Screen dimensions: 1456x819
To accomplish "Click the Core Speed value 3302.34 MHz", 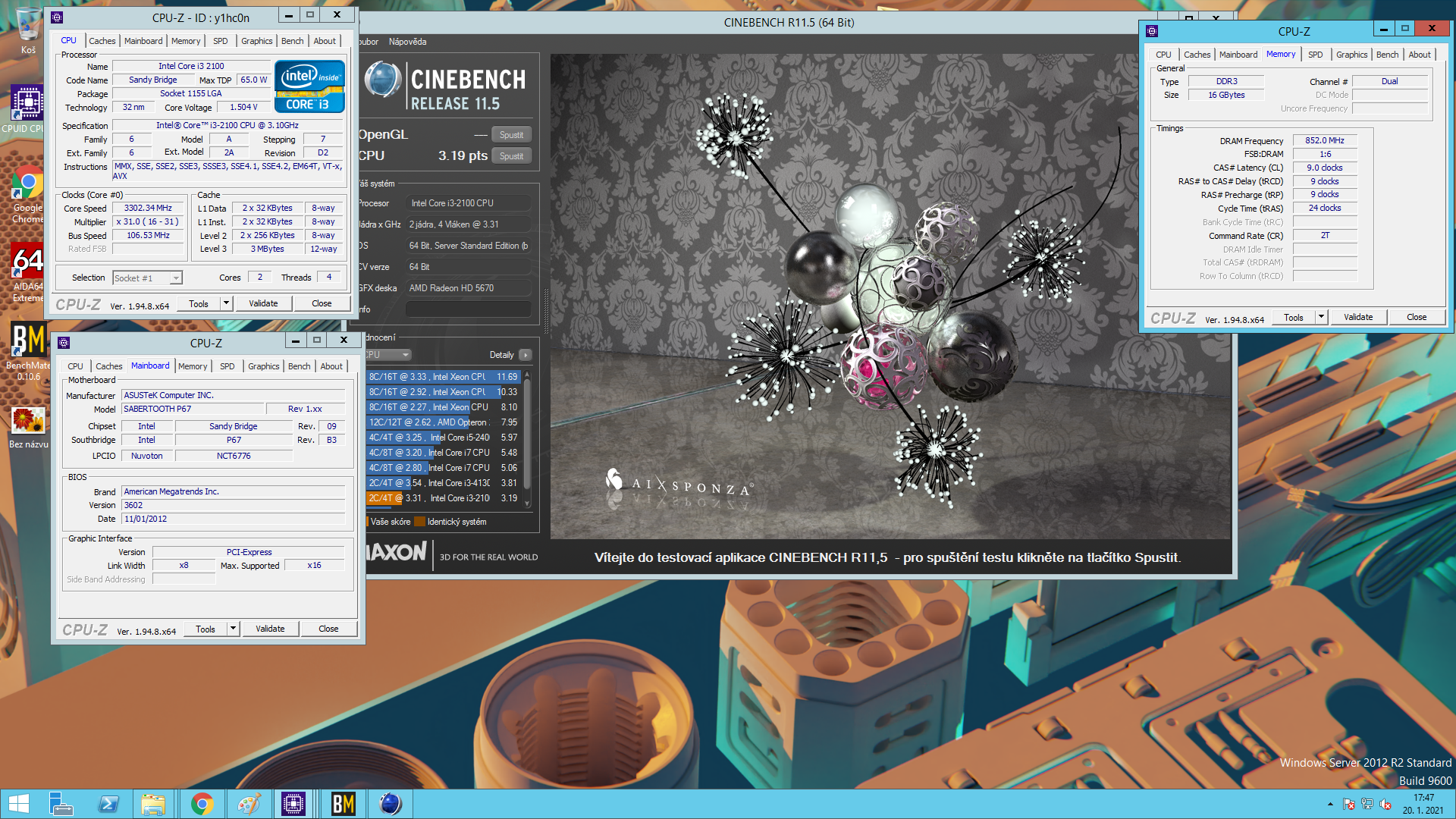I will [148, 209].
